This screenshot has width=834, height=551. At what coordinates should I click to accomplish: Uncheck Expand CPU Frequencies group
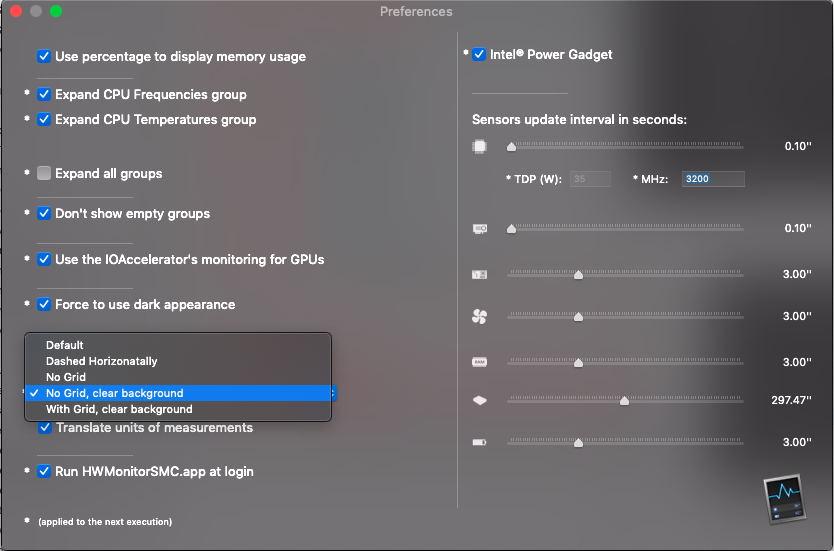[44, 94]
